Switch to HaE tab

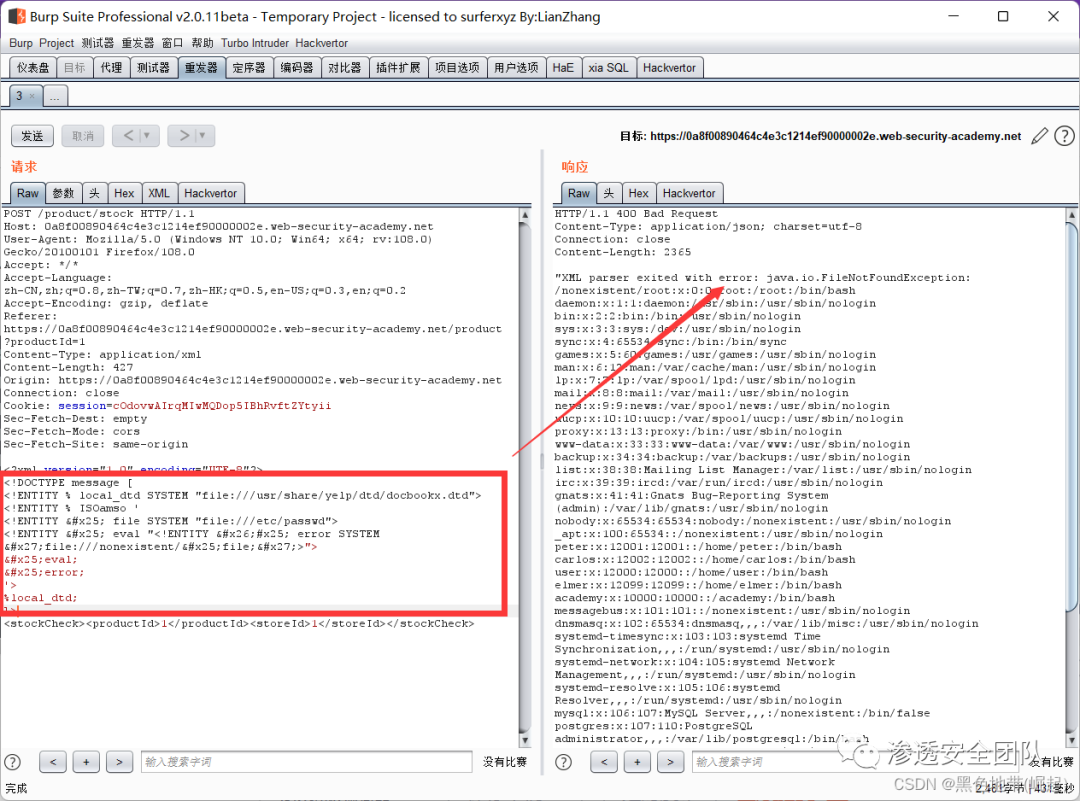[563, 67]
